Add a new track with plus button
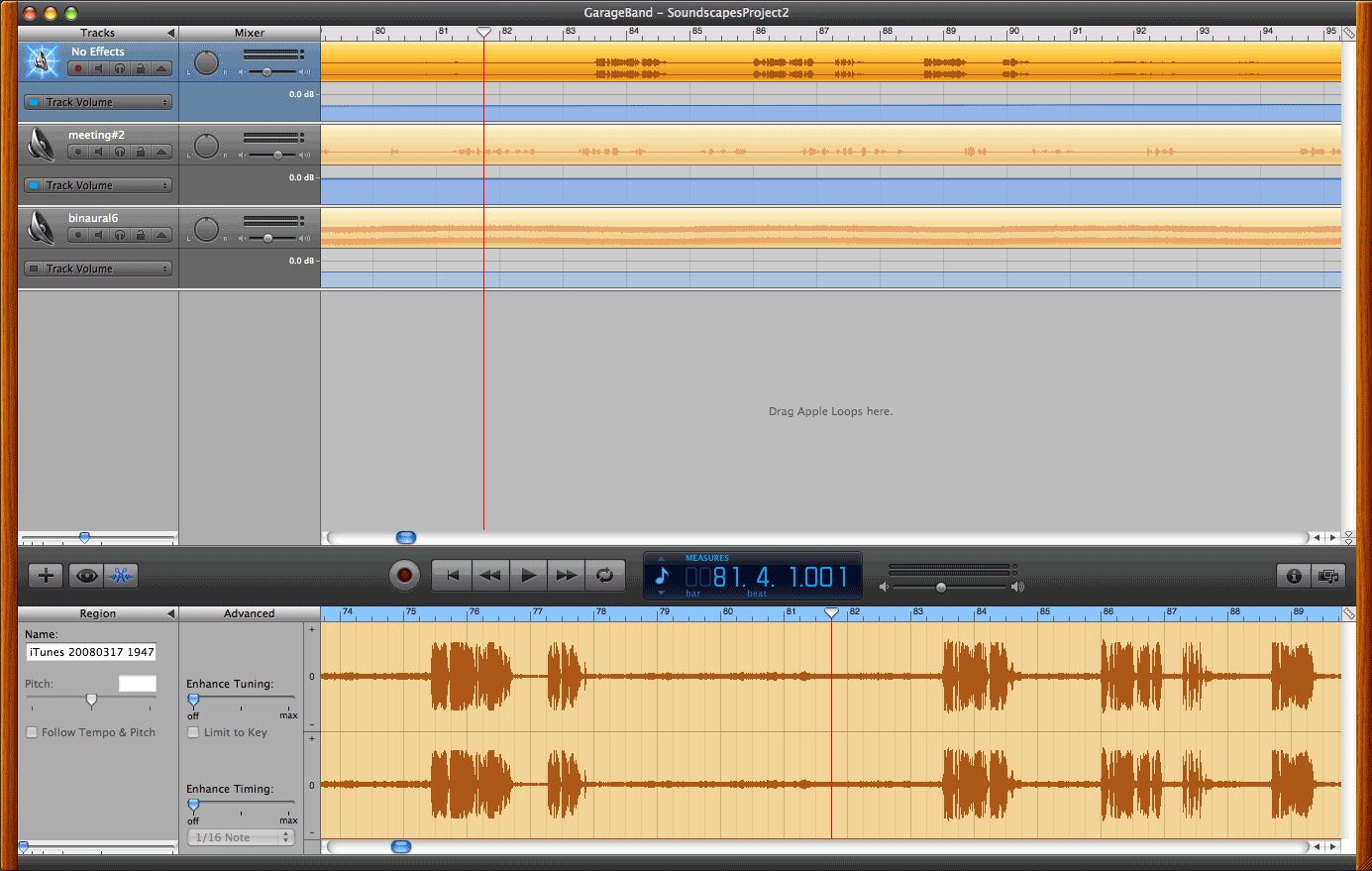Viewport: 1372px width, 871px height. pyautogui.click(x=46, y=576)
